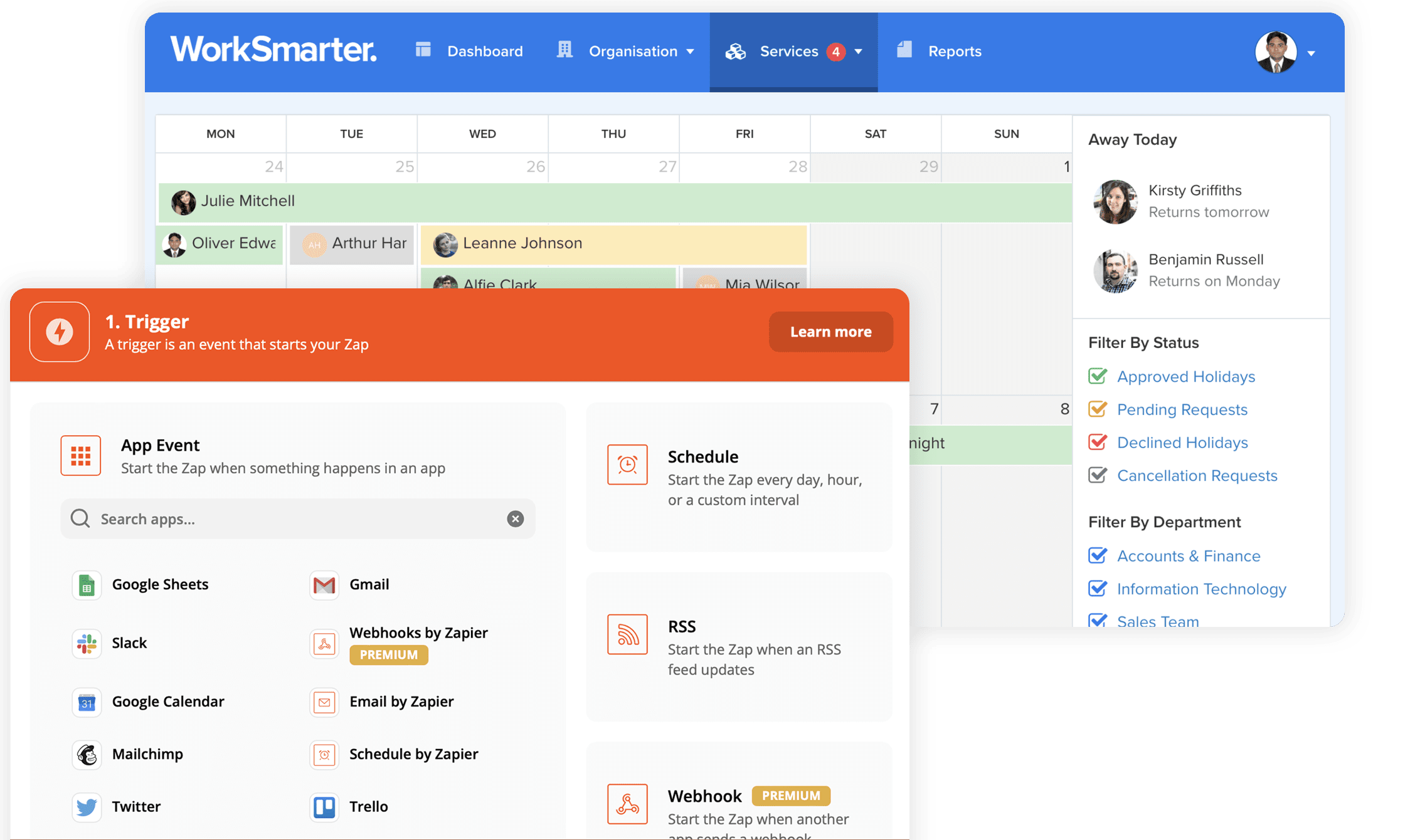
Task: Open the Reports section
Action: 954,51
